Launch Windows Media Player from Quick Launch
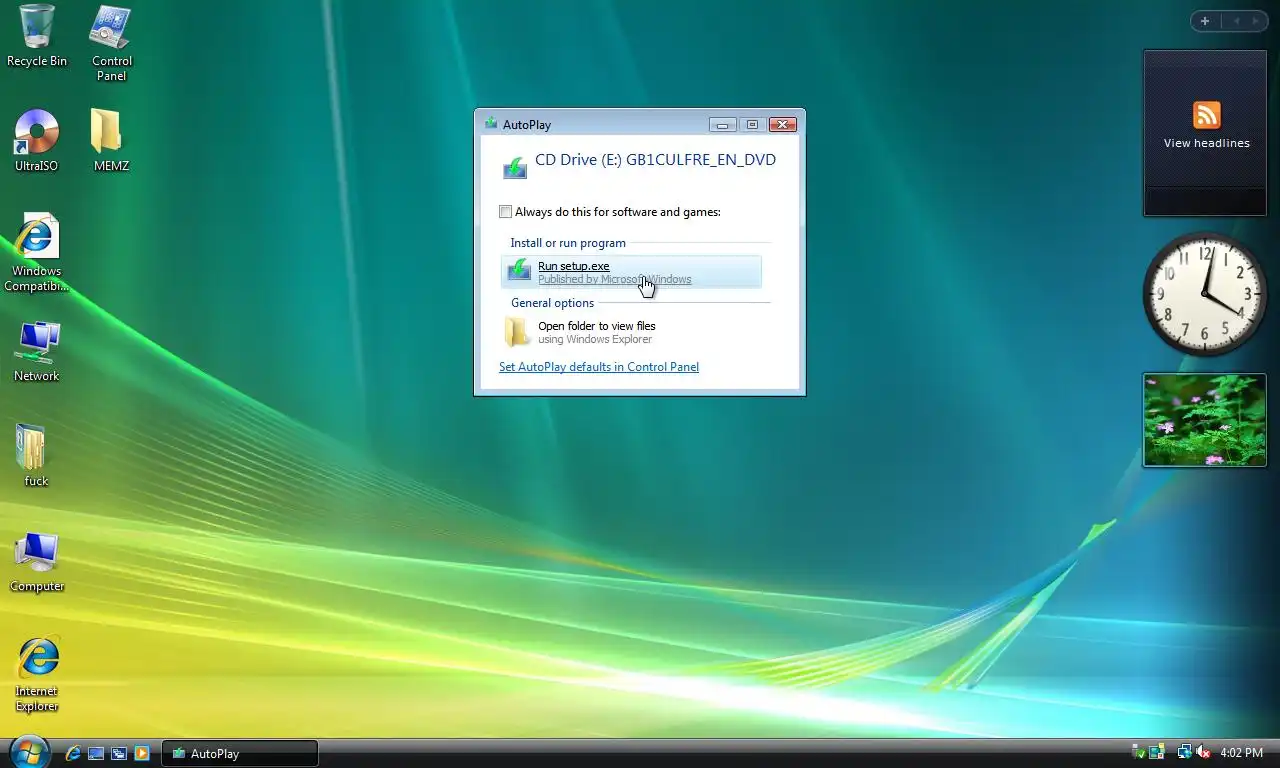 click(142, 753)
